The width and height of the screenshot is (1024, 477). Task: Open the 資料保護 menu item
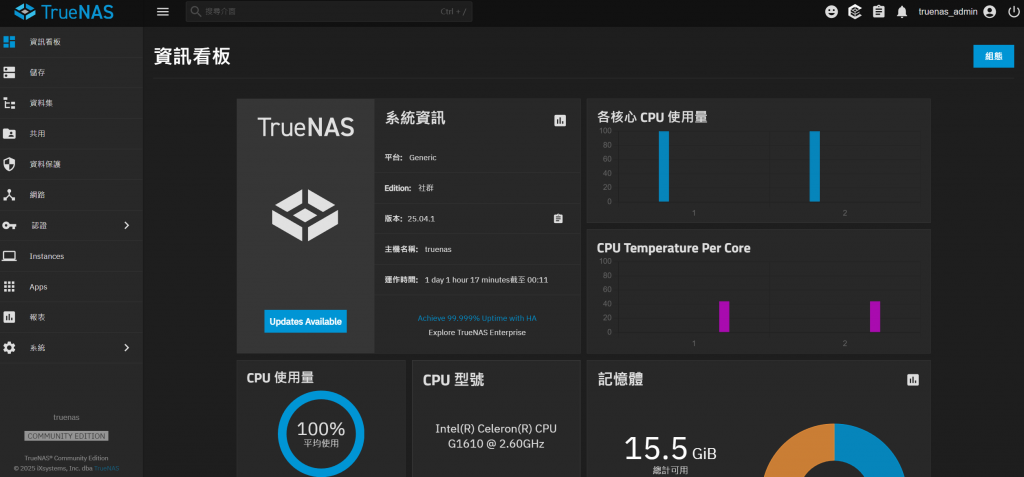pos(71,164)
